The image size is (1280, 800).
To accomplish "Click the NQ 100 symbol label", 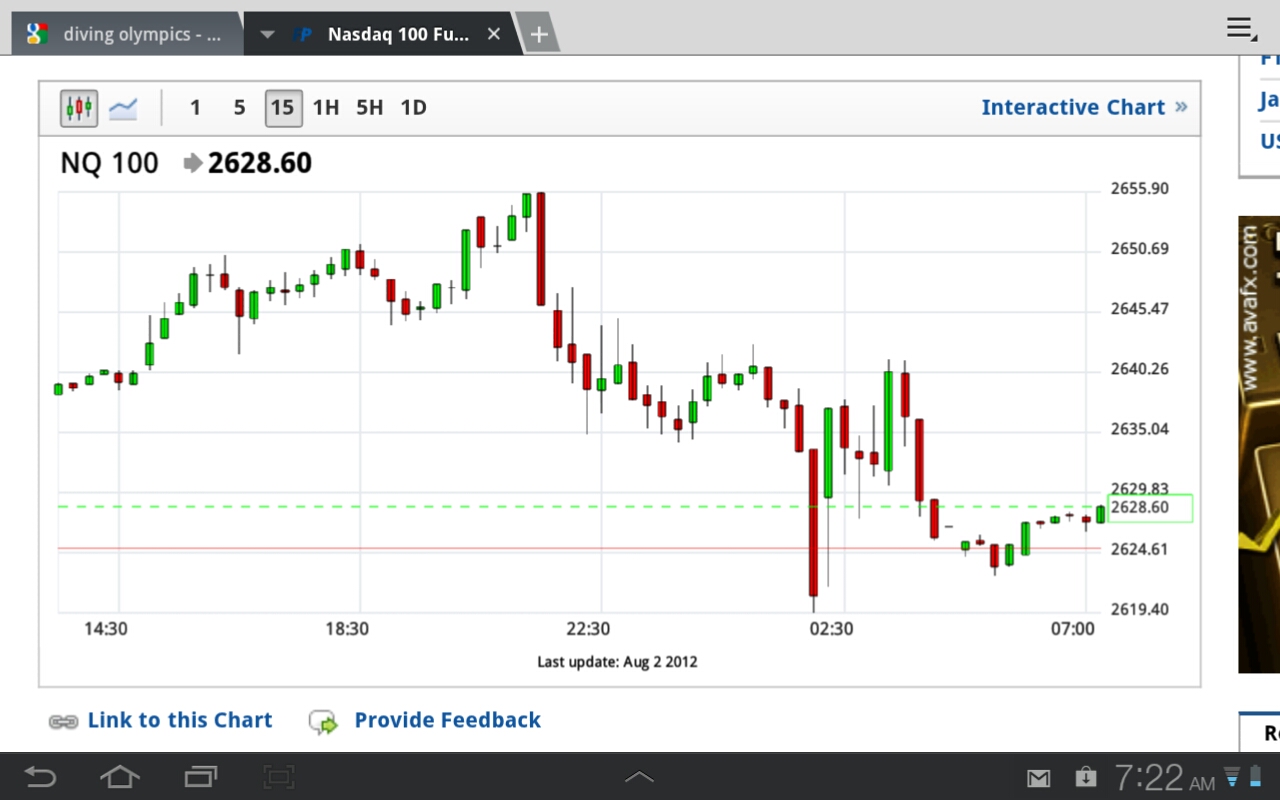I will [109, 163].
